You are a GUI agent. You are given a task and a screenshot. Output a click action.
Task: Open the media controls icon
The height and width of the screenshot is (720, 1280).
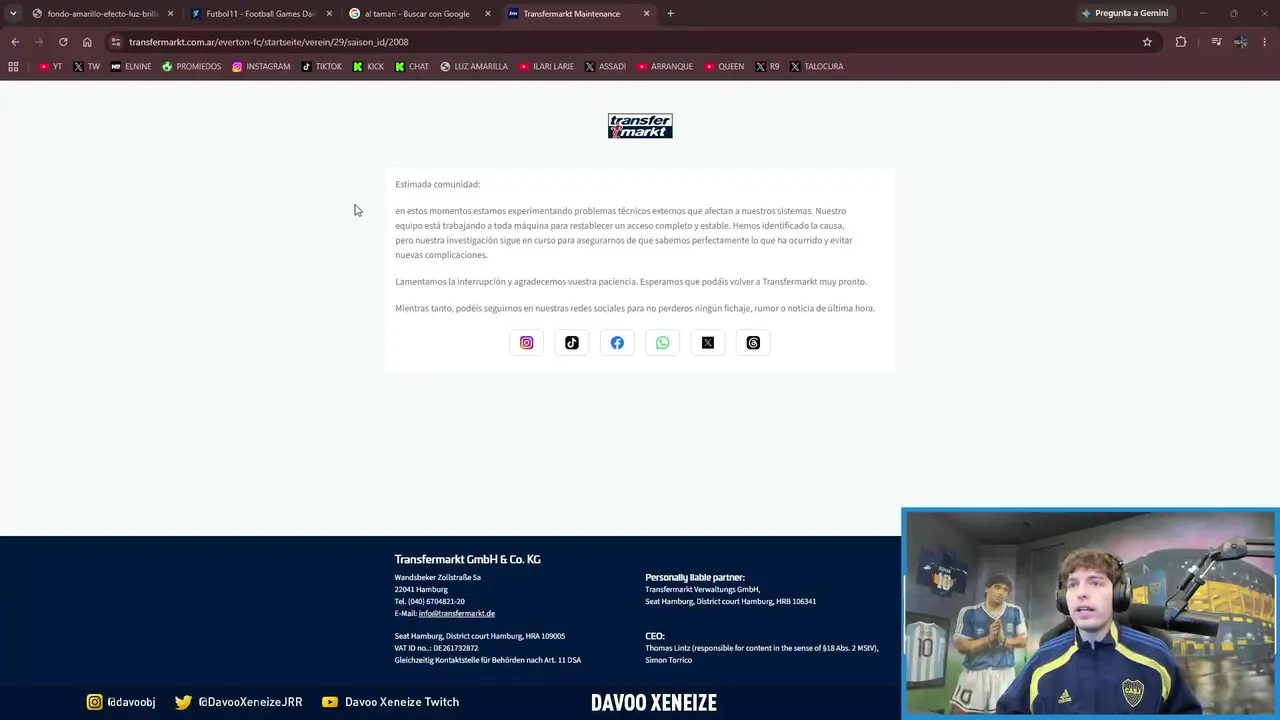pyautogui.click(x=1216, y=42)
